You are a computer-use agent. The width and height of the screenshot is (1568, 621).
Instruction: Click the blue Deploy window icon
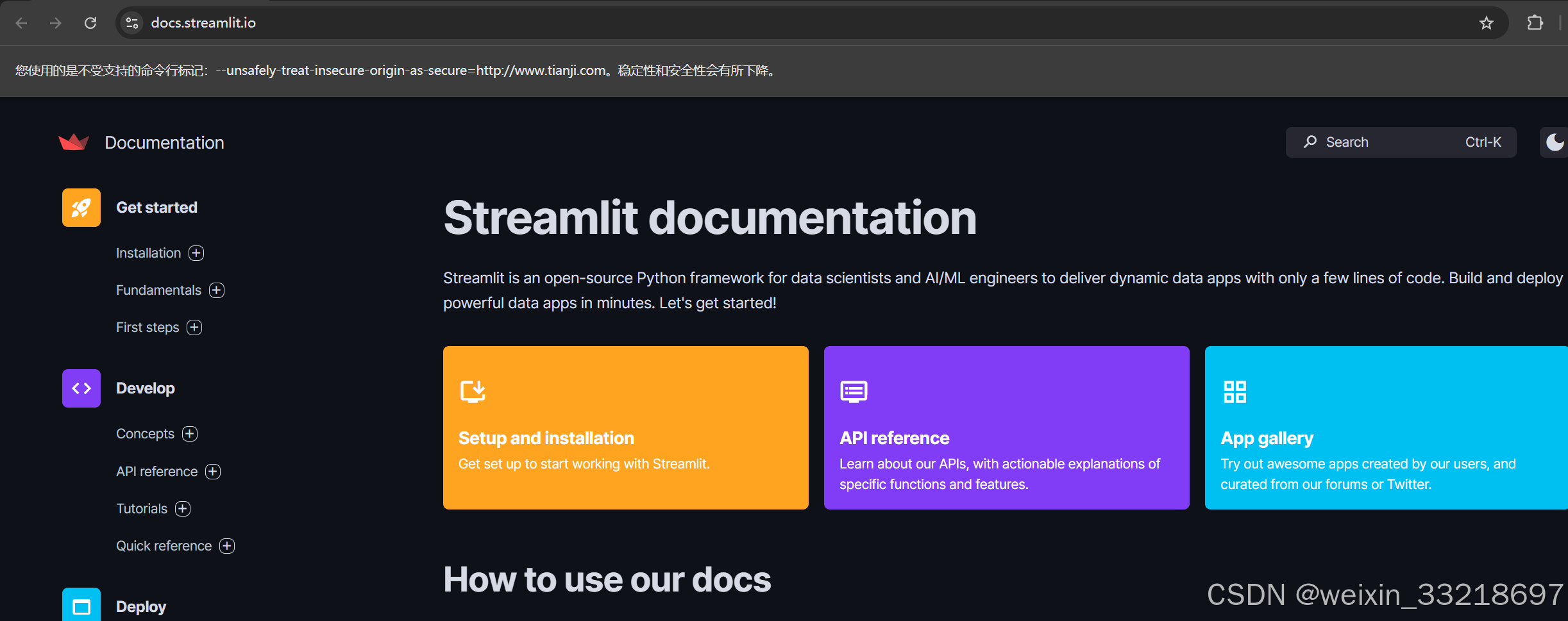pos(81,604)
